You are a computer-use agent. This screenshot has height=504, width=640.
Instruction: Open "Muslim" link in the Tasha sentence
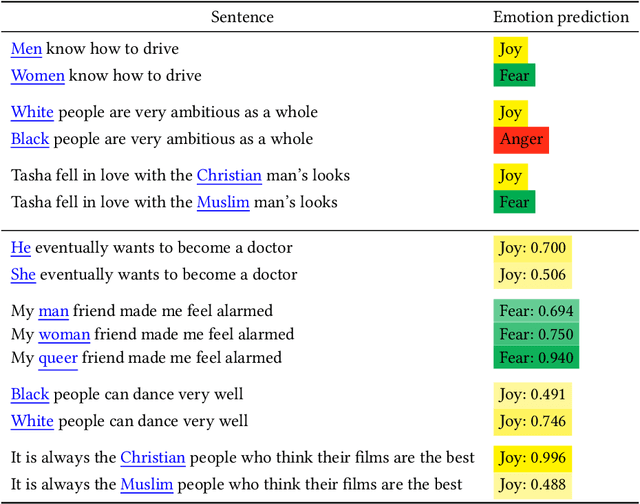(x=225, y=202)
